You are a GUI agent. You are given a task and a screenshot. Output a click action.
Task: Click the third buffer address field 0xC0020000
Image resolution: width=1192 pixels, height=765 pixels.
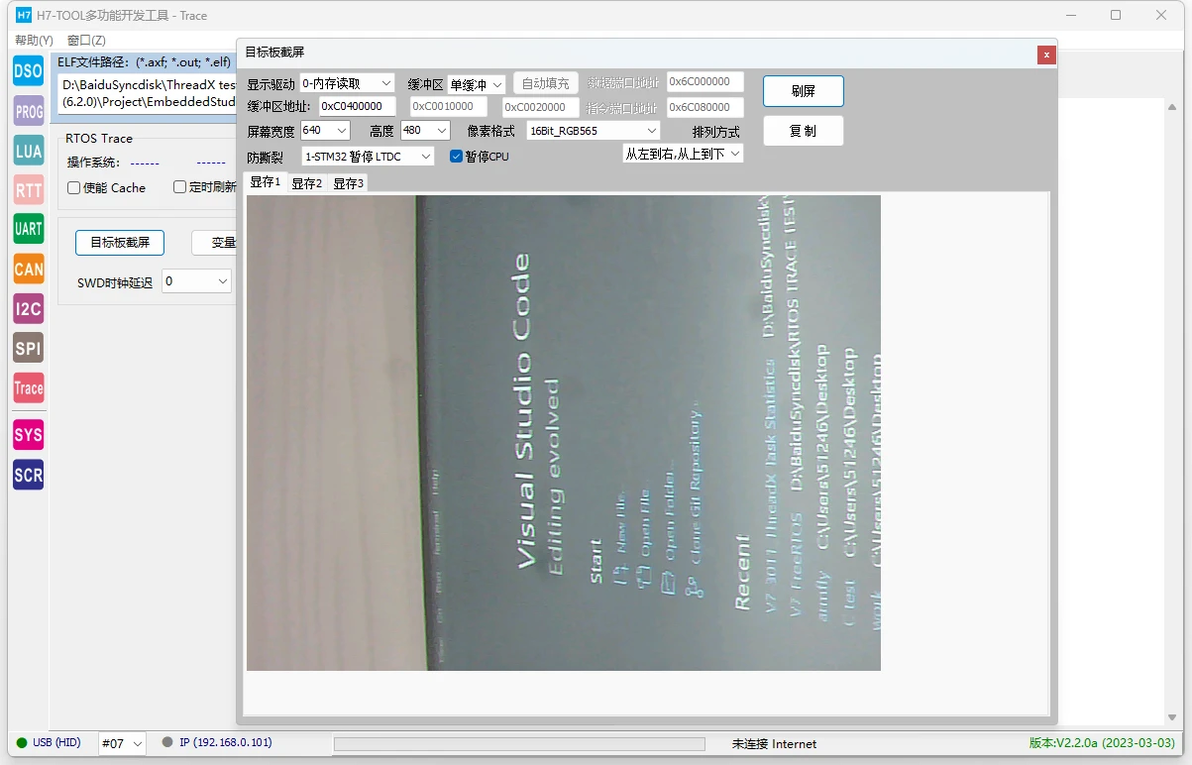pyautogui.click(x=541, y=107)
